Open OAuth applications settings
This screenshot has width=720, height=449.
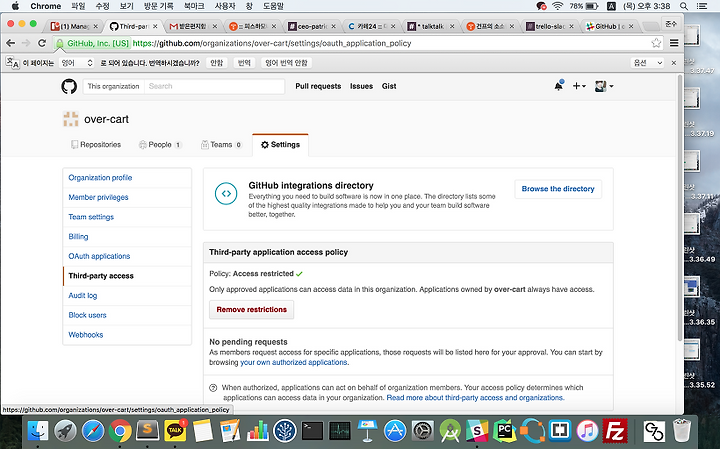[99, 256]
